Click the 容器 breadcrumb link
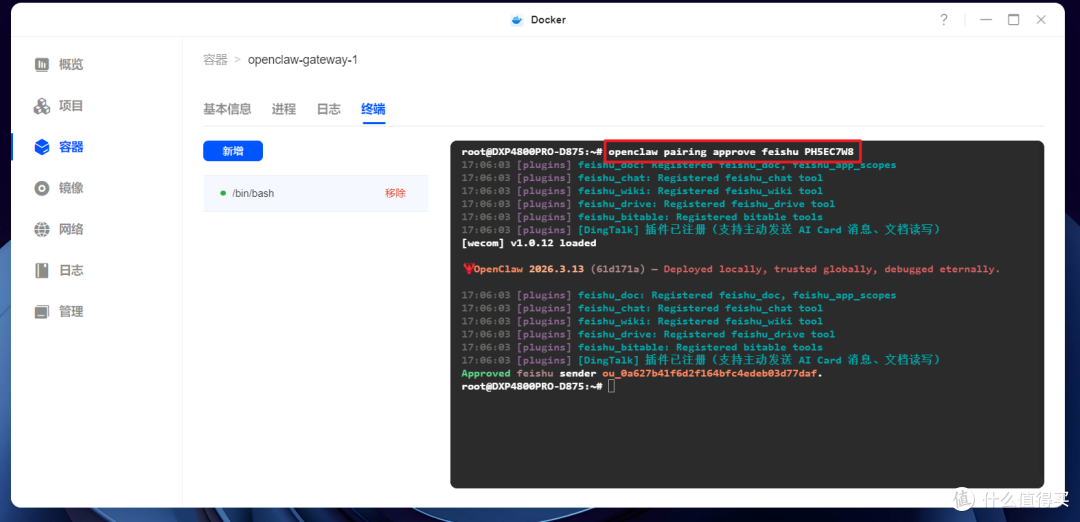The height and width of the screenshot is (522, 1080). [215, 60]
